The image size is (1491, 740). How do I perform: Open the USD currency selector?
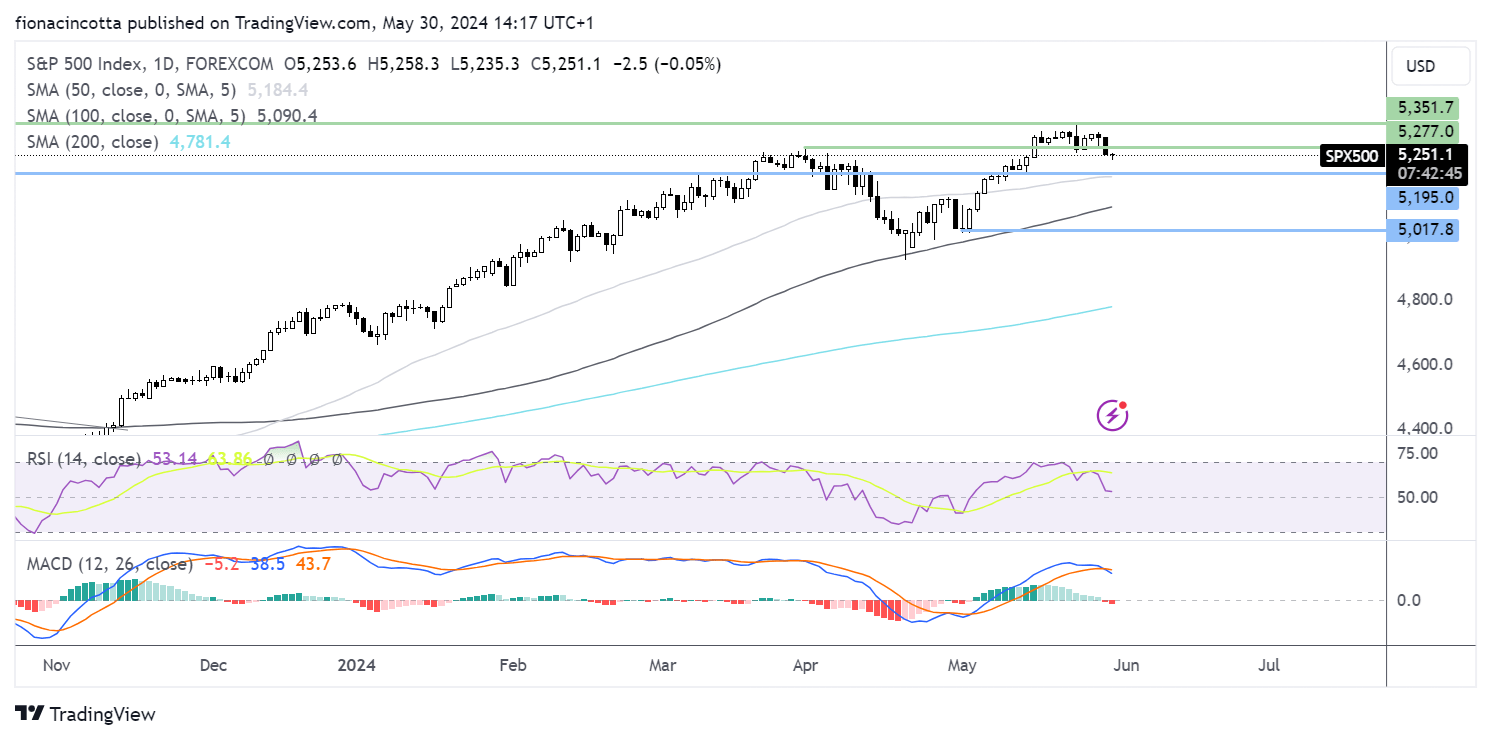pos(1430,66)
